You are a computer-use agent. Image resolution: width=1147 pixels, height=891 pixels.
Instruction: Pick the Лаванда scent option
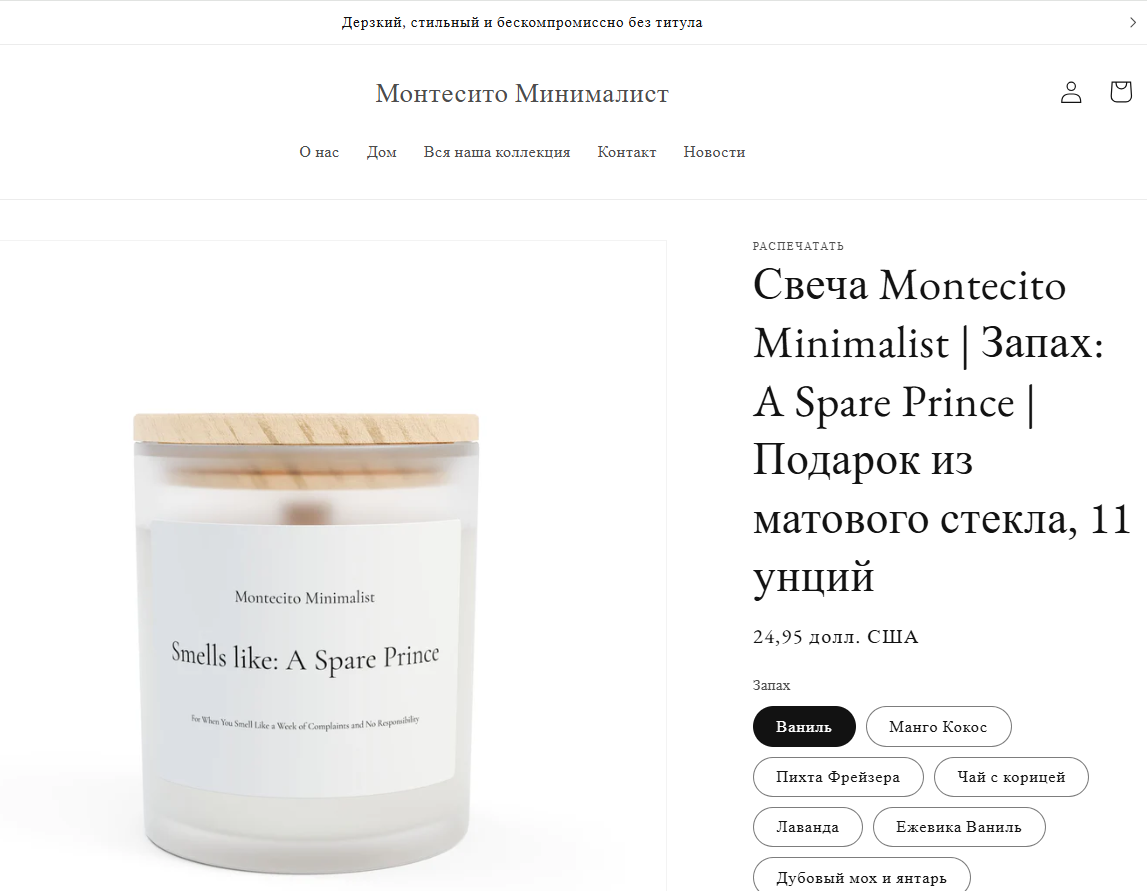(808, 827)
